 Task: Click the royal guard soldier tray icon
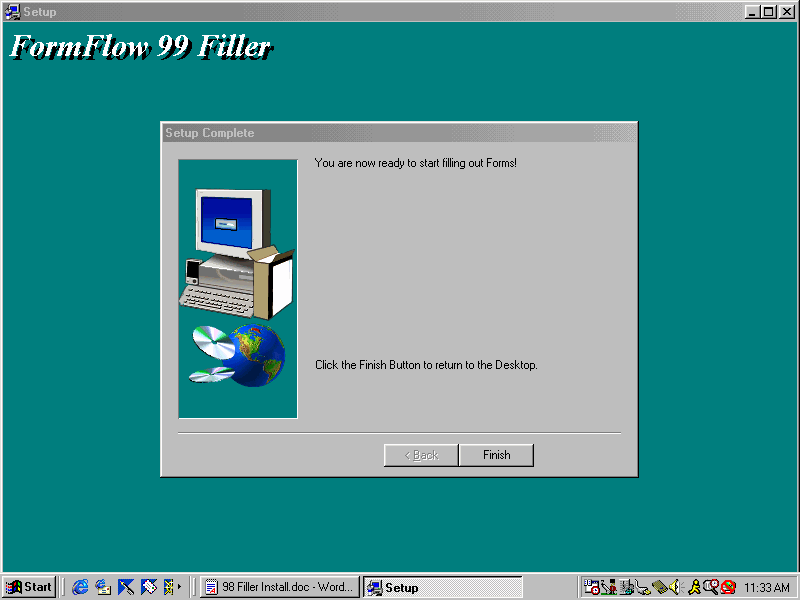(609, 587)
